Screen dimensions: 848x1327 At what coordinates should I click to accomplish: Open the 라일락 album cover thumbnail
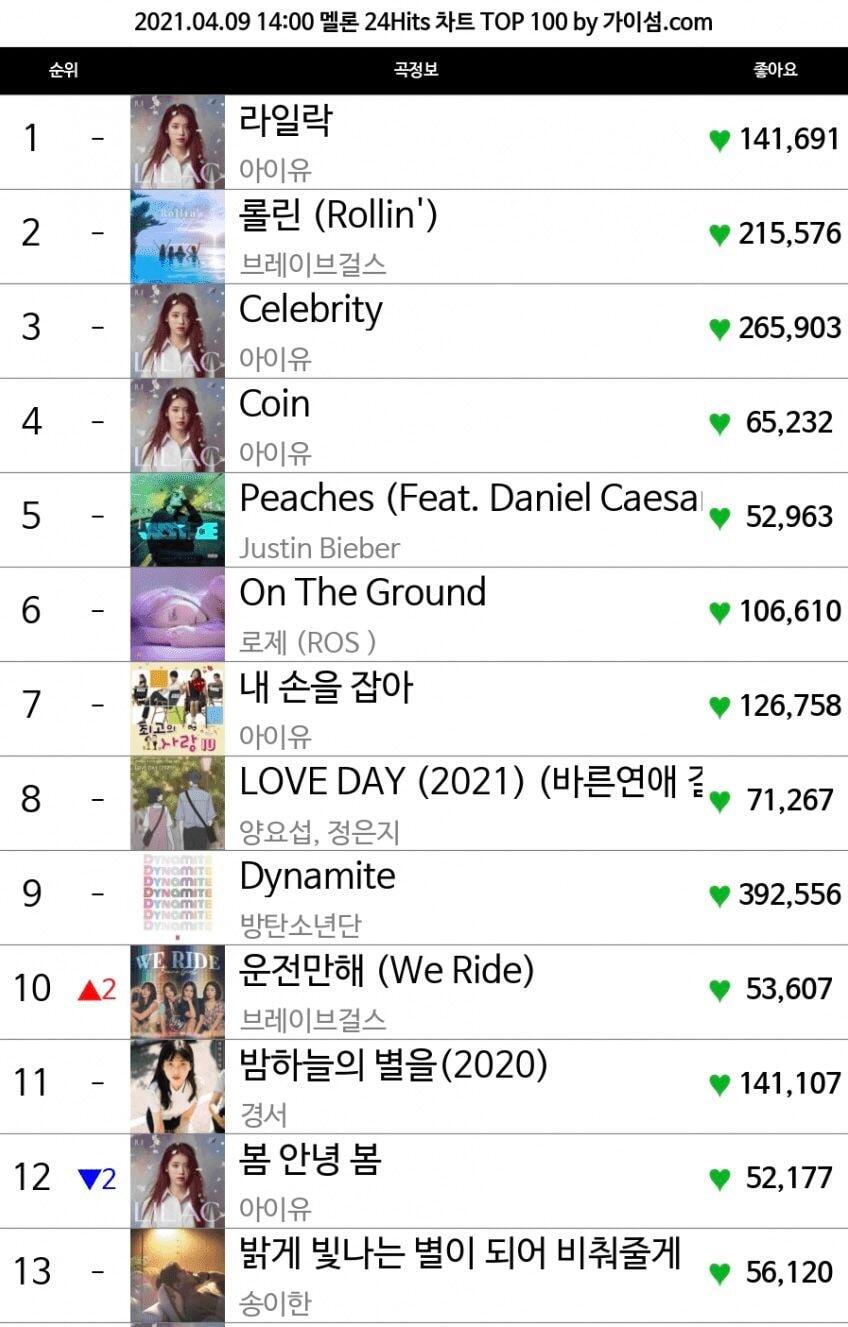click(x=178, y=142)
